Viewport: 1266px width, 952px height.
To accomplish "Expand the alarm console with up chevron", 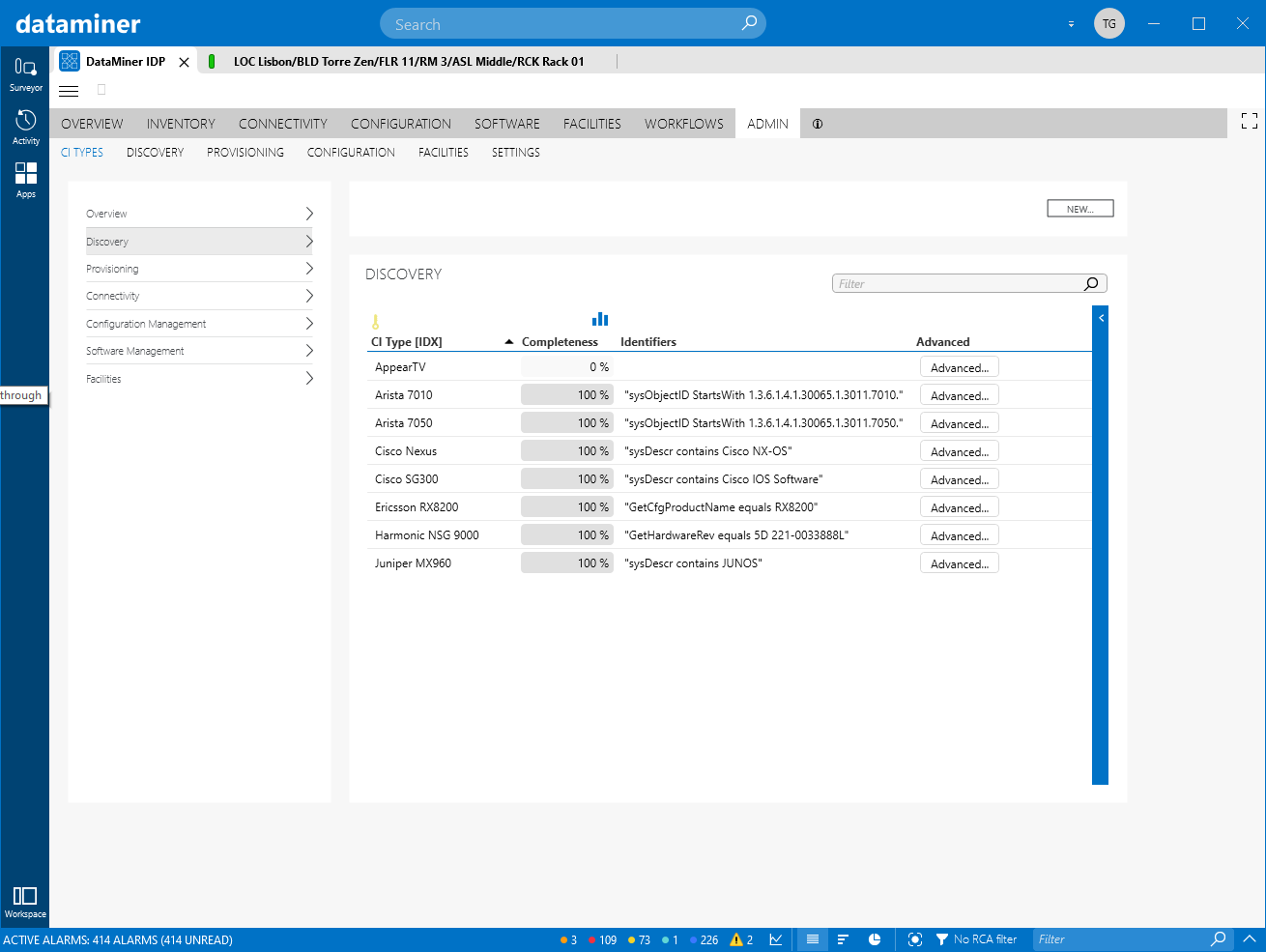I will (x=1250, y=938).
